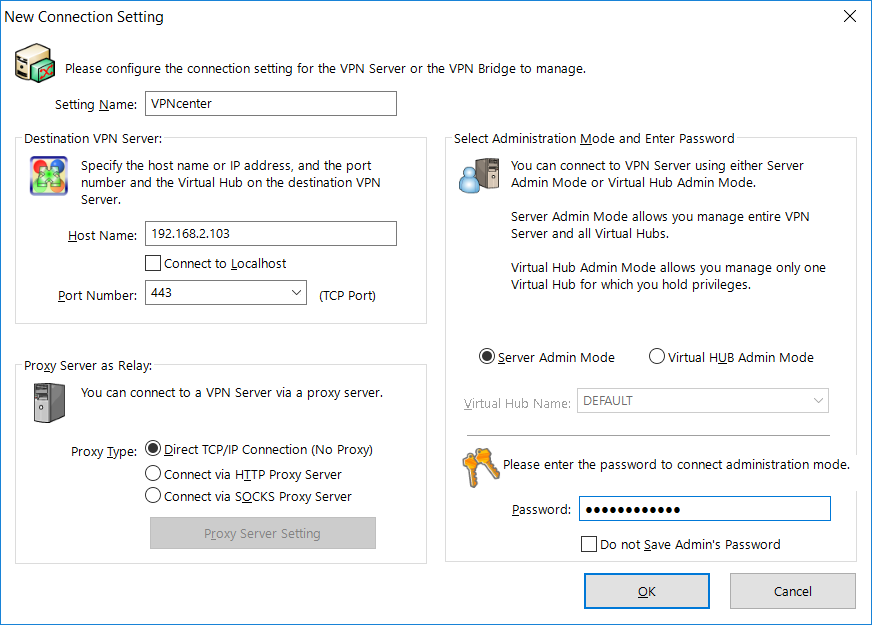Focus the Host Name input field
The image size is (872, 625).
point(271,234)
